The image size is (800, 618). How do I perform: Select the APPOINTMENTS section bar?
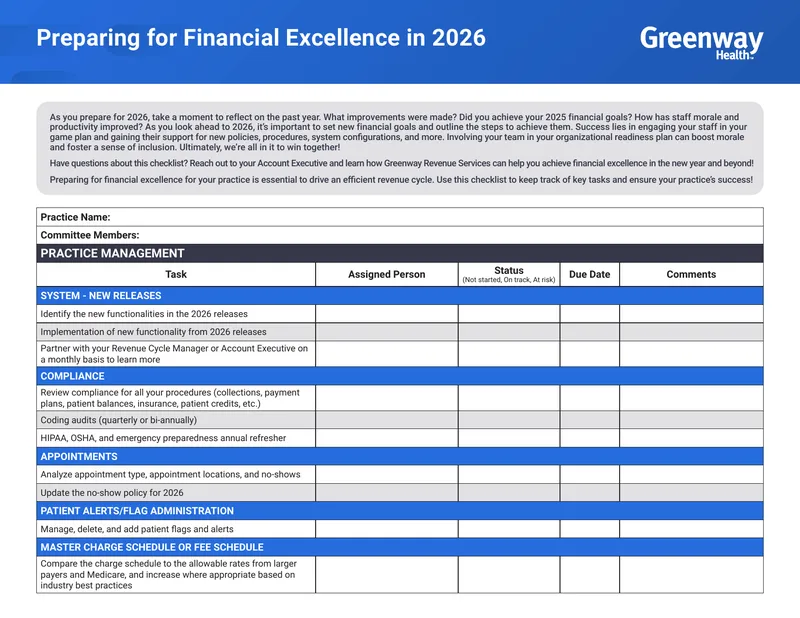[x=399, y=456]
